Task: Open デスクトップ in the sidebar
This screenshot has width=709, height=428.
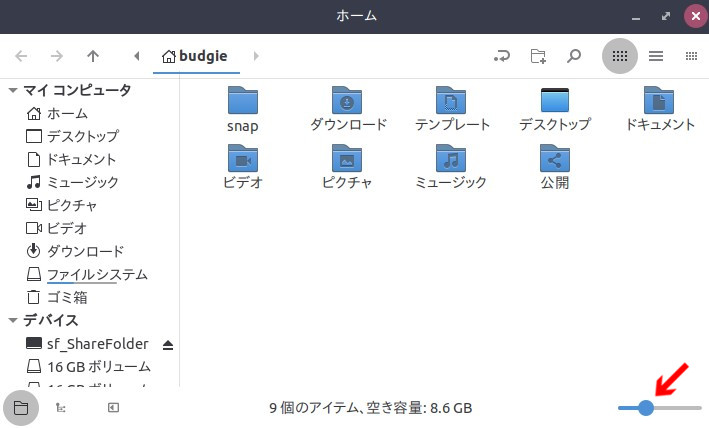Action: pyautogui.click(x=72, y=136)
